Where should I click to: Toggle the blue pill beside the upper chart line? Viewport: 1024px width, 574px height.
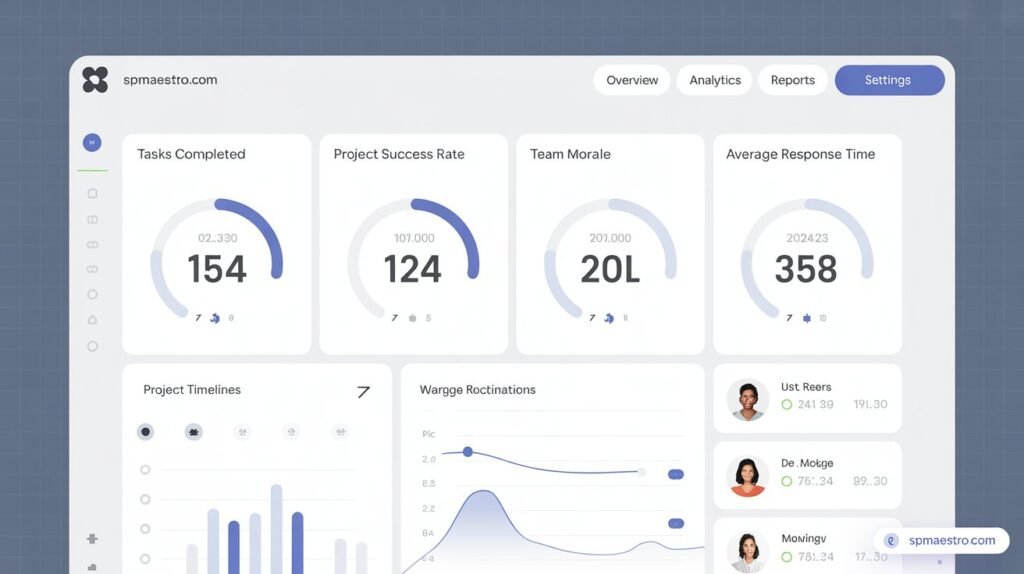[676, 474]
